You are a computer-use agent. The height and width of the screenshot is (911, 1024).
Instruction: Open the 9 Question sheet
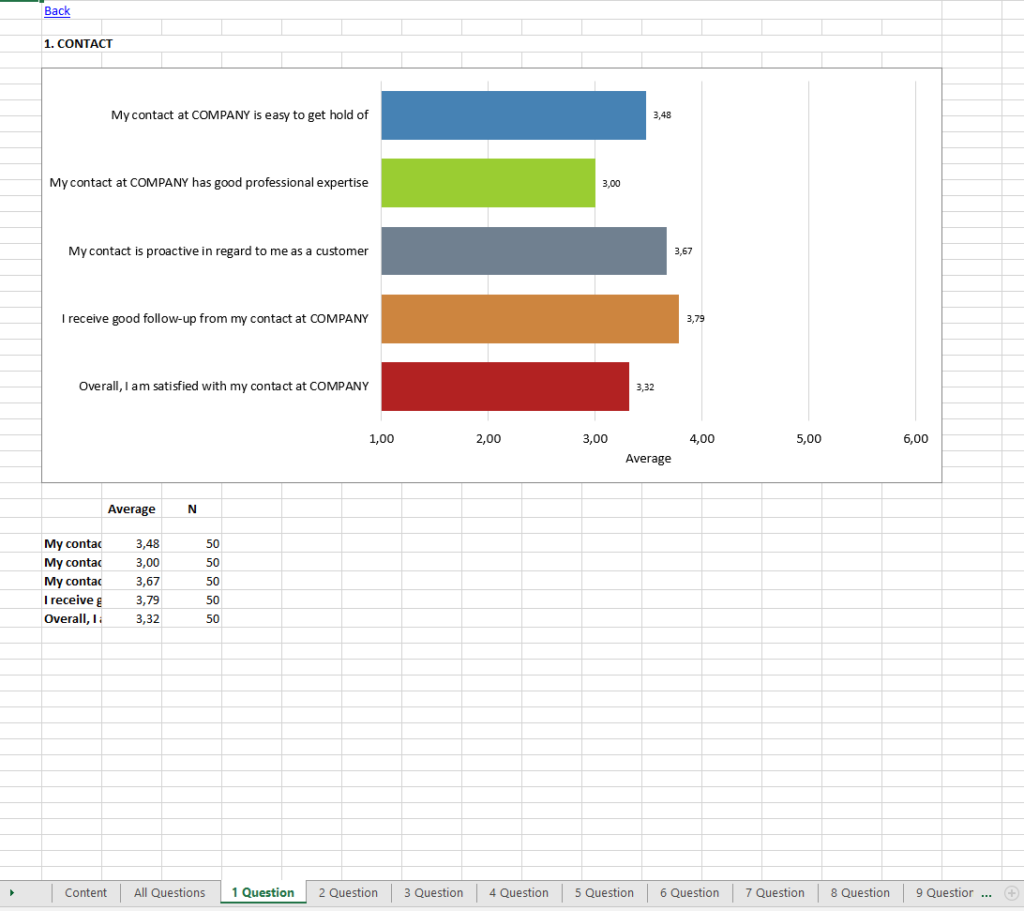[943, 893]
